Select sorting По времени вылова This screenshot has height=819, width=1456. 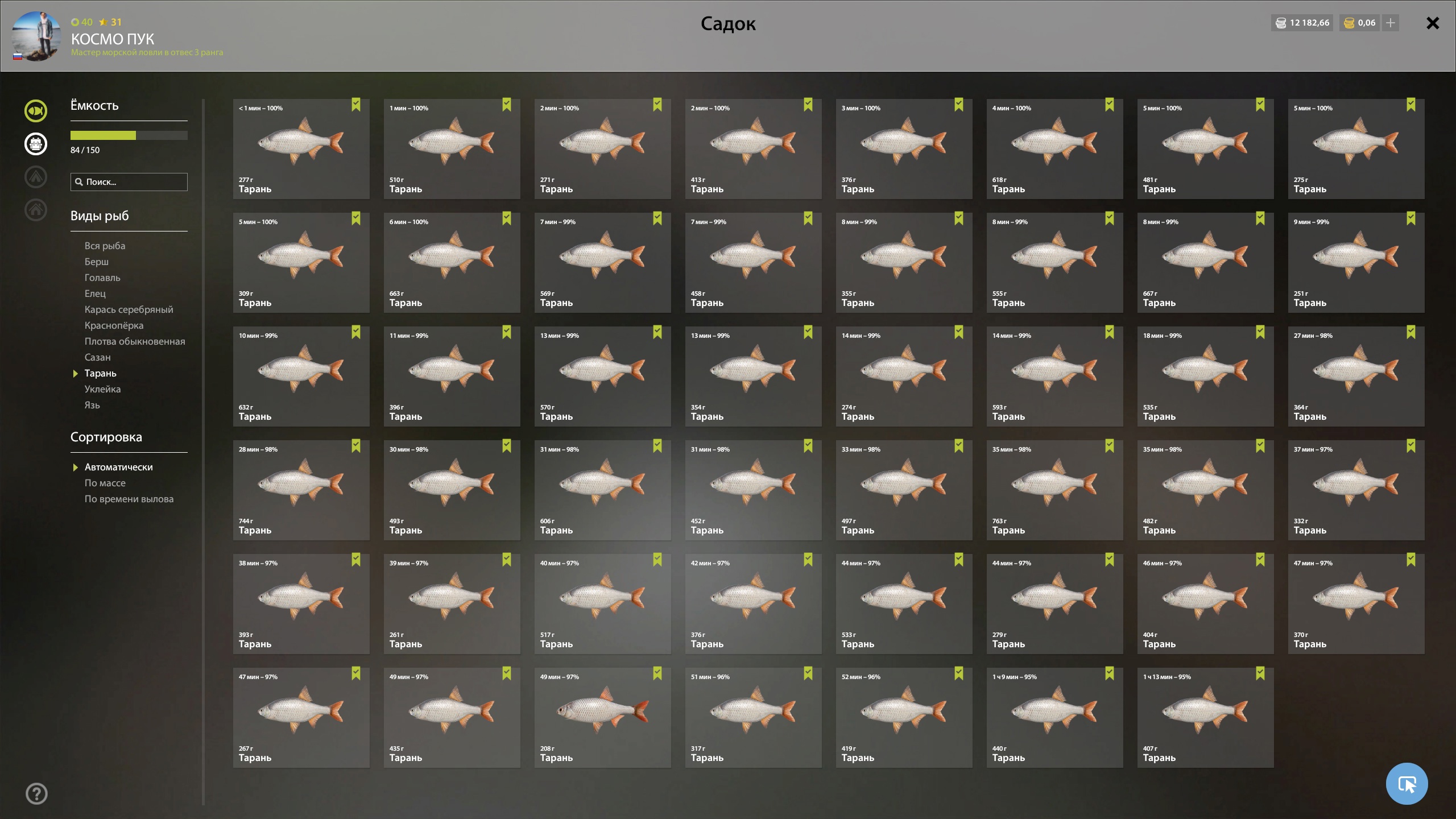(x=129, y=499)
